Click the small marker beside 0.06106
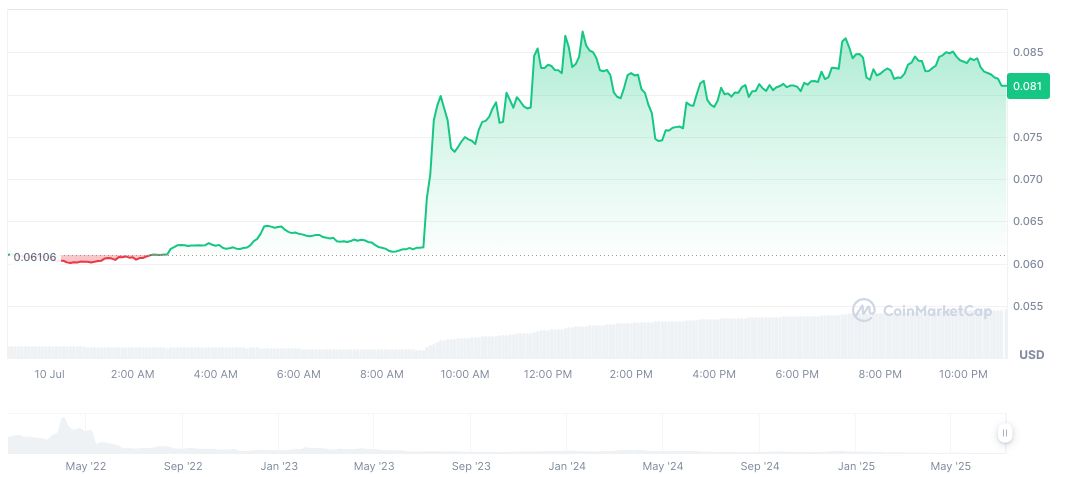The image size is (1072, 477). click(9, 257)
